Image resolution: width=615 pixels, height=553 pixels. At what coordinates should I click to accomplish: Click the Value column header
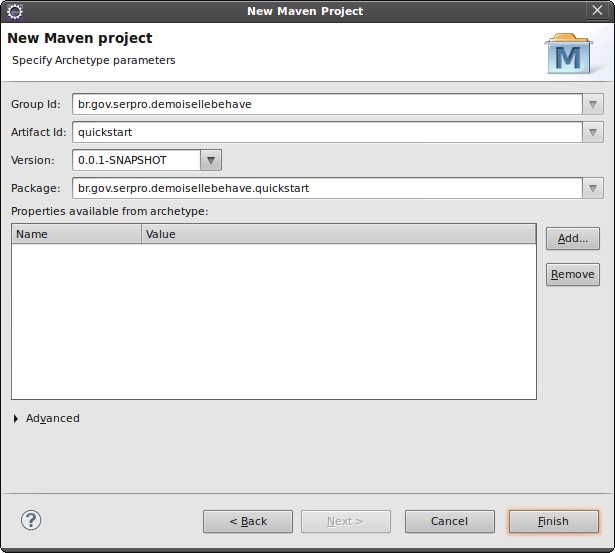[338, 235]
